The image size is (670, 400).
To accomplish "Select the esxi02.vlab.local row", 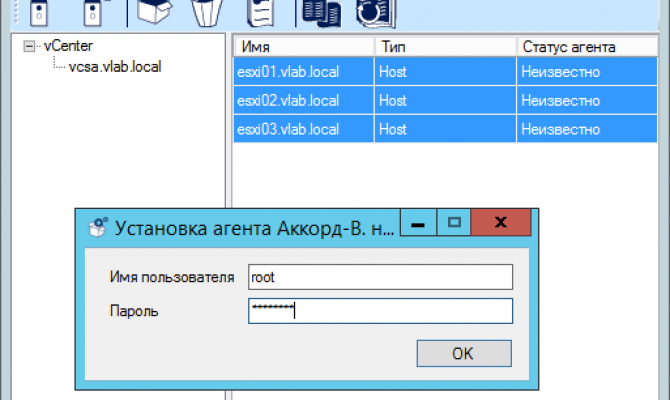I will click(445, 100).
